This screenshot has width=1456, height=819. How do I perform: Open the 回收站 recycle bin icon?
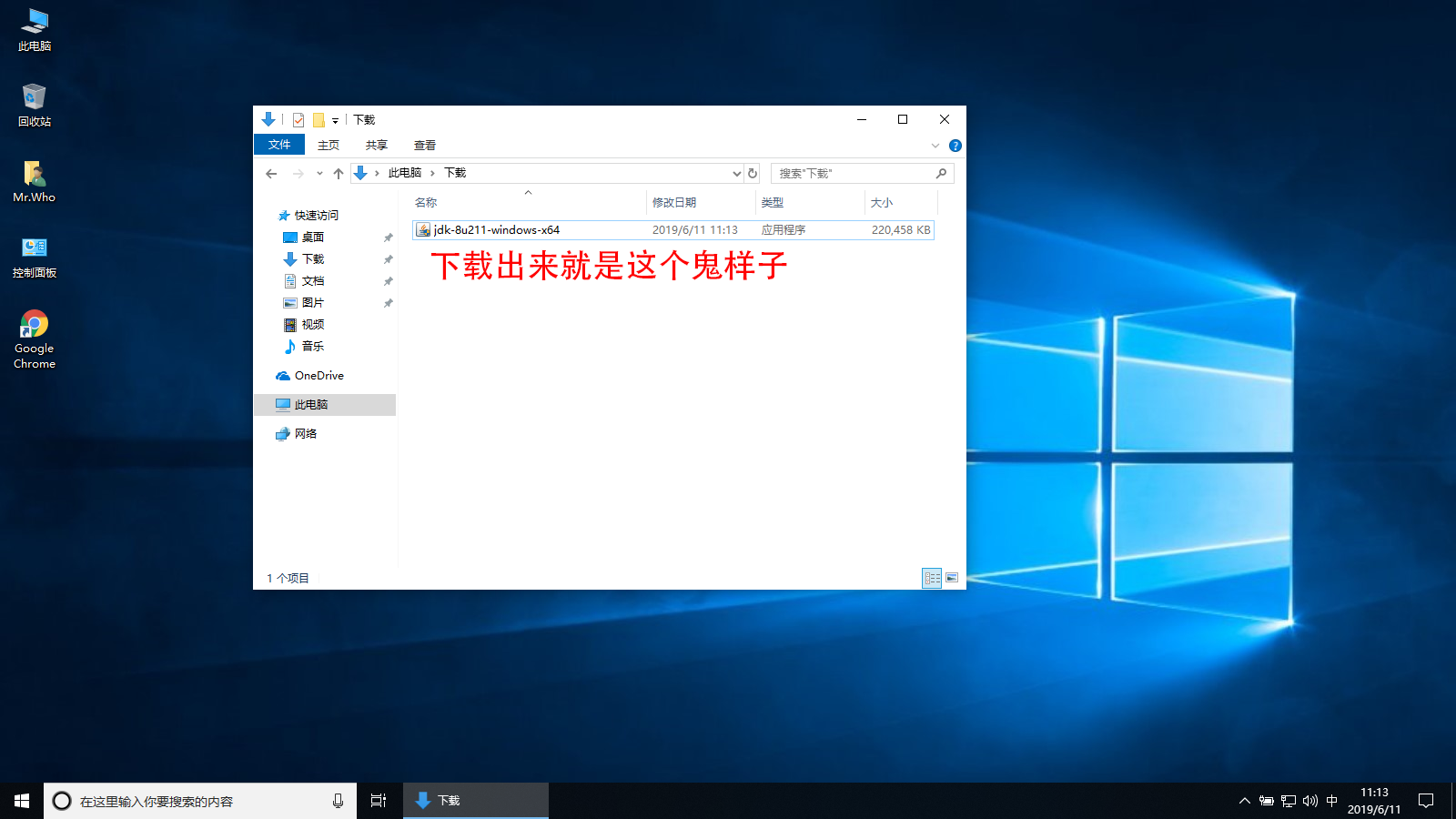[35, 106]
